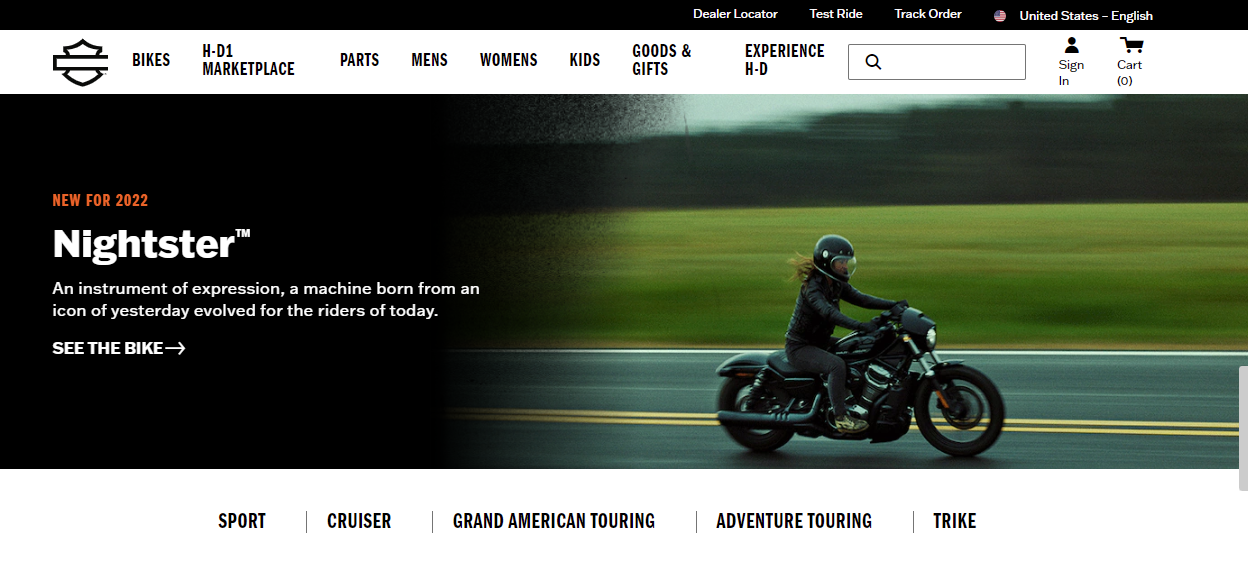Image resolution: width=1248 pixels, height=574 pixels.
Task: Expand the Bikes navigation menu
Action: point(151,60)
